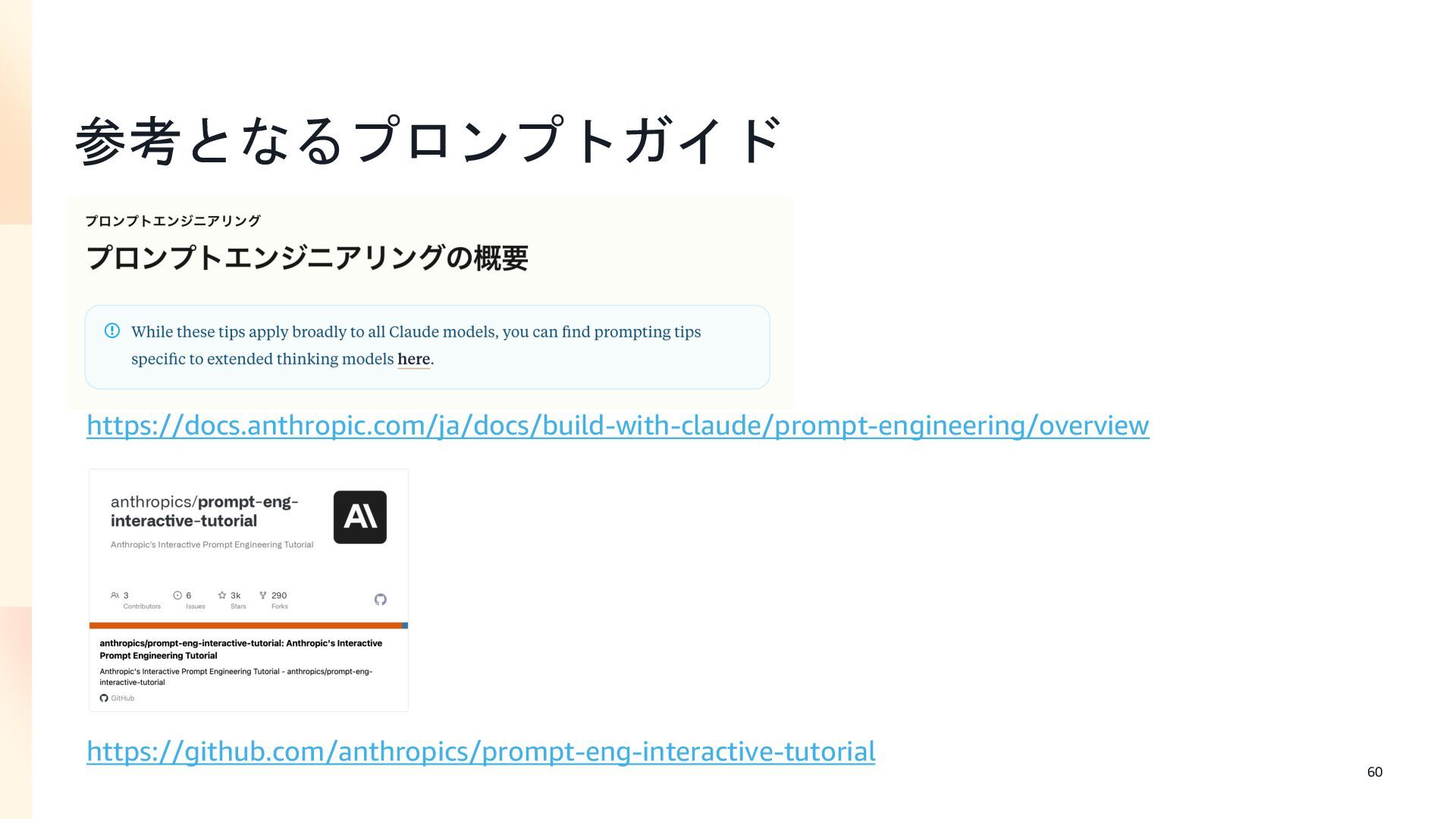The width and height of the screenshot is (1456, 819).
Task: Click the プロンプトエンジニアリング breadcrumb label
Action: [x=173, y=221]
